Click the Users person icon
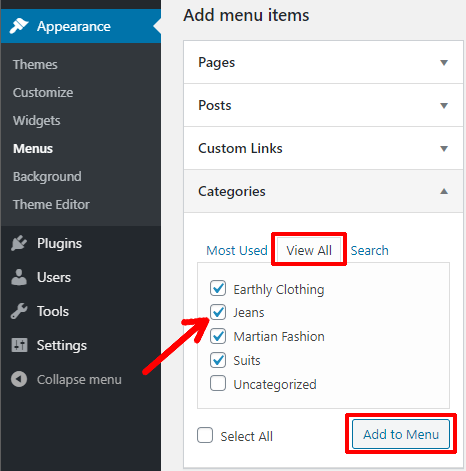The image size is (466, 471). pyautogui.click(x=19, y=277)
